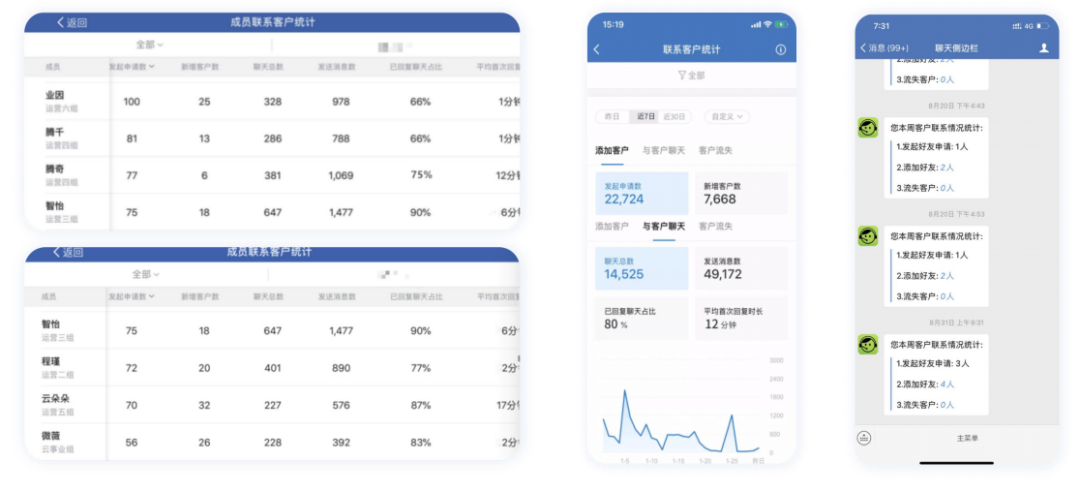Tap the green bot avatar on 8月31日 message
This screenshot has width=1080, height=492.
pos(868,344)
